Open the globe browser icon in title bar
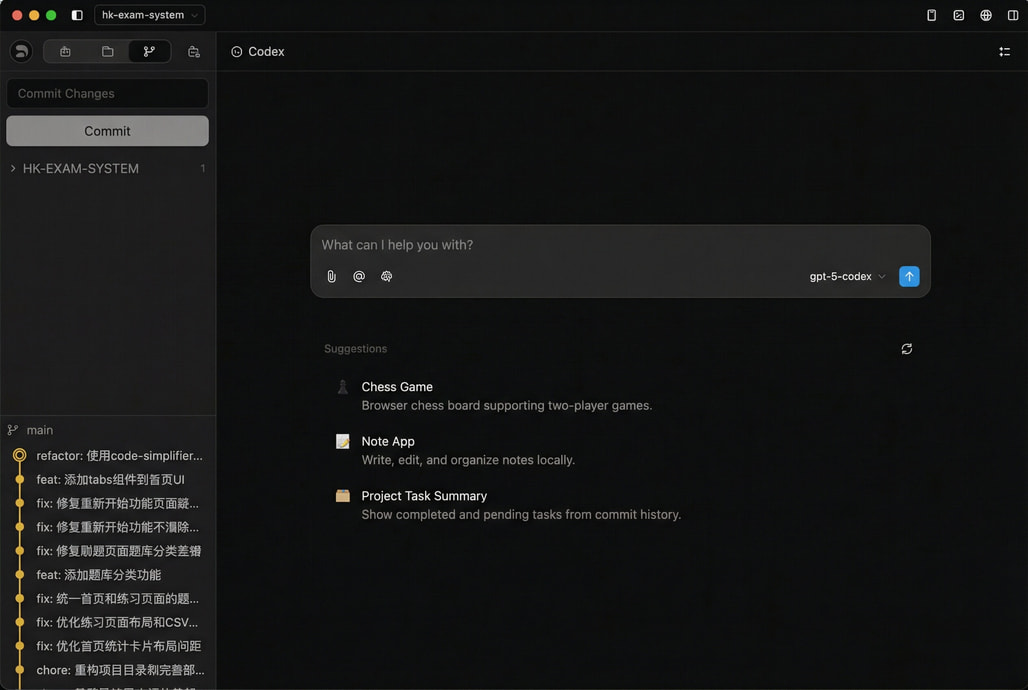The height and width of the screenshot is (690, 1028). click(986, 15)
